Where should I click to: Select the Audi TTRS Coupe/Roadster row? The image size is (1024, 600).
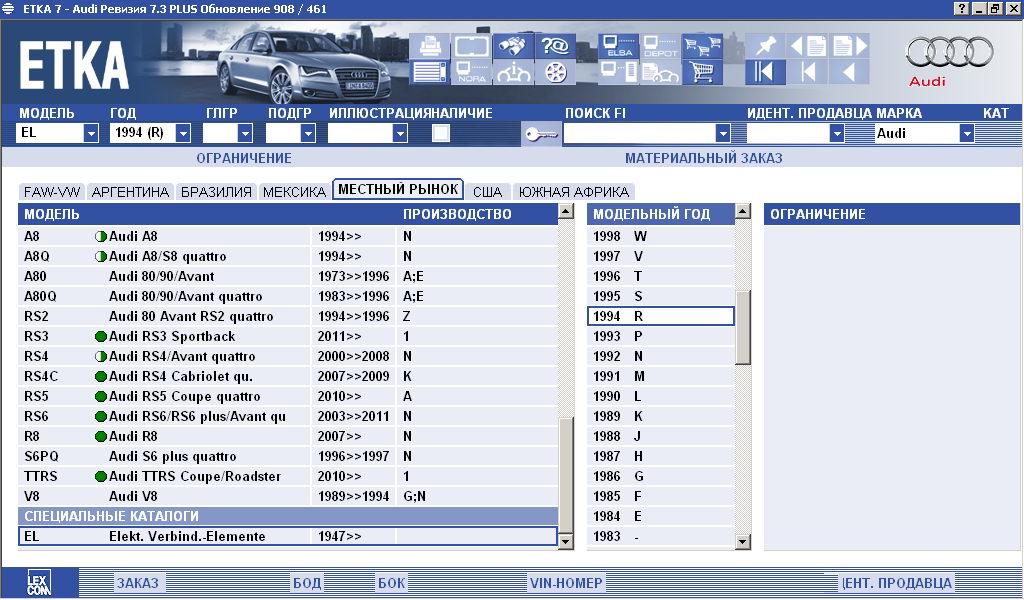click(x=288, y=476)
